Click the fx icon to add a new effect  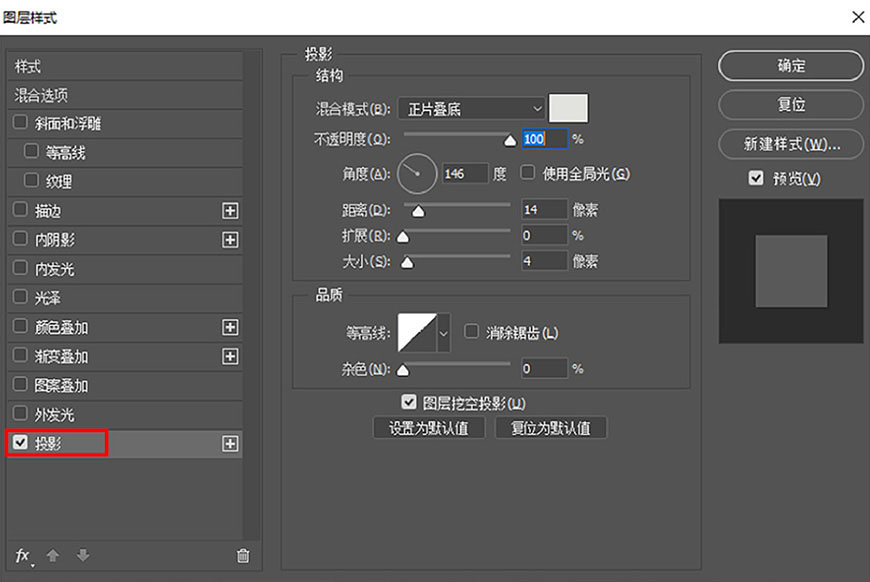click(x=21, y=556)
